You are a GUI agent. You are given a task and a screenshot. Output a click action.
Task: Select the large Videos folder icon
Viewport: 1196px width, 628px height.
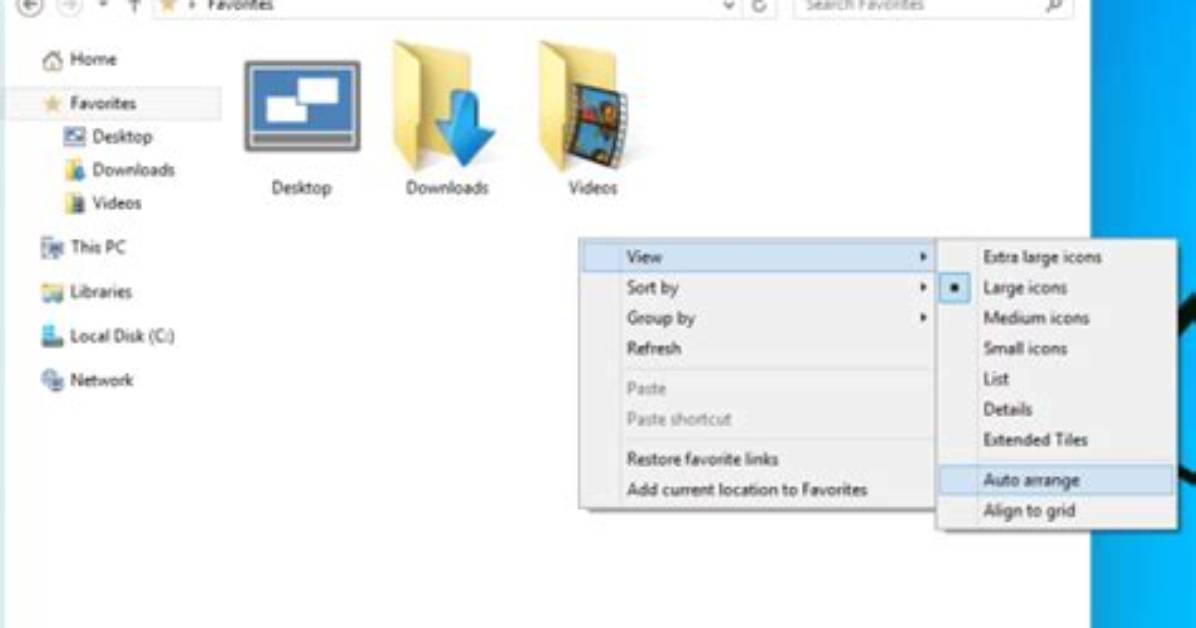(x=584, y=105)
